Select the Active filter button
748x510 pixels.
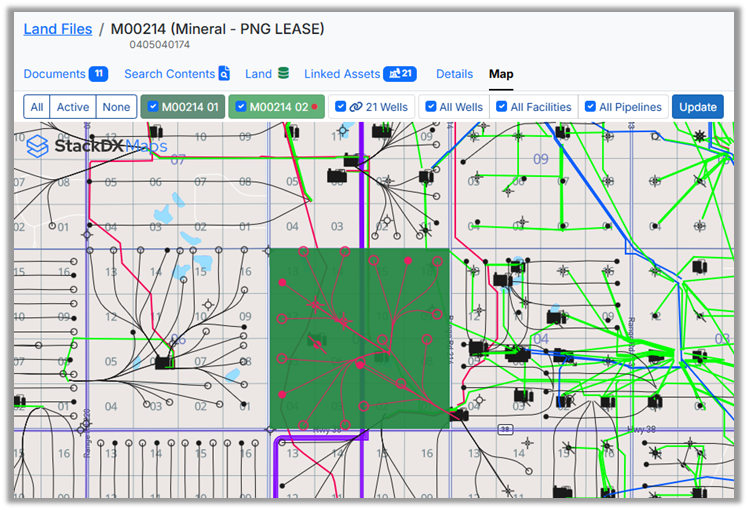(x=73, y=107)
